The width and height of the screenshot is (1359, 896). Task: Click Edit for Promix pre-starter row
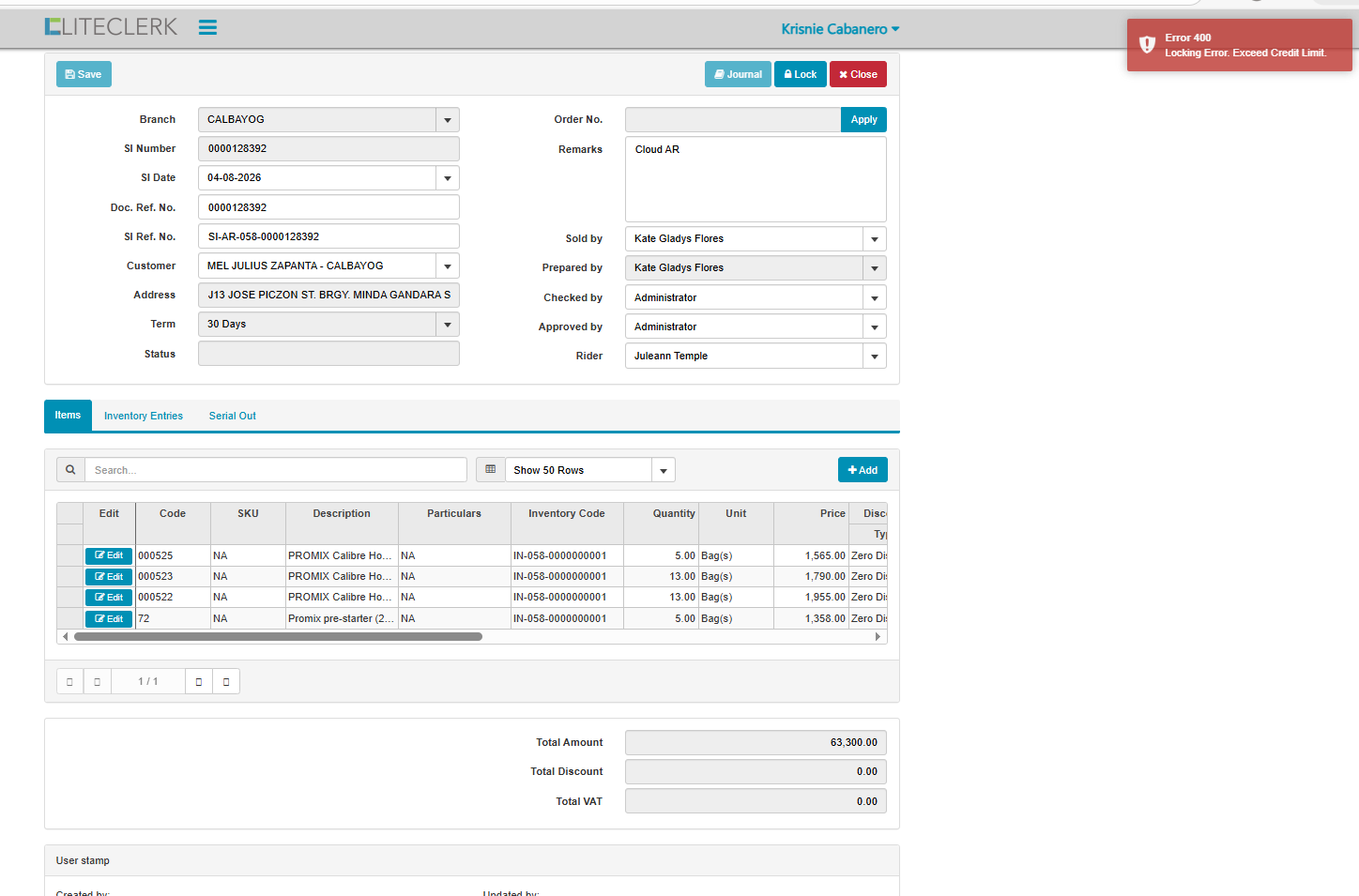(x=109, y=619)
